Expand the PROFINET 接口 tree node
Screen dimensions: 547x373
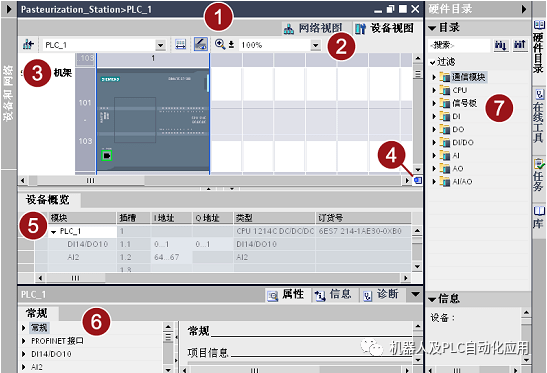point(24,341)
